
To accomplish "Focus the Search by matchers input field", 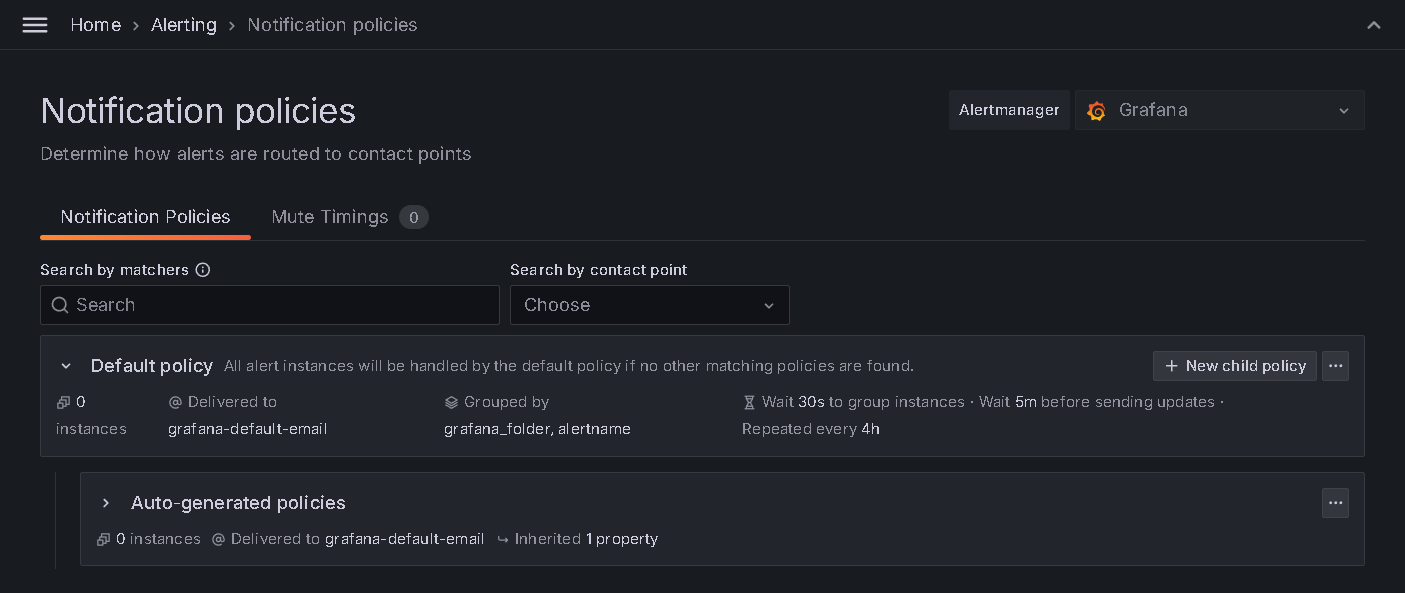I will coord(280,305).
